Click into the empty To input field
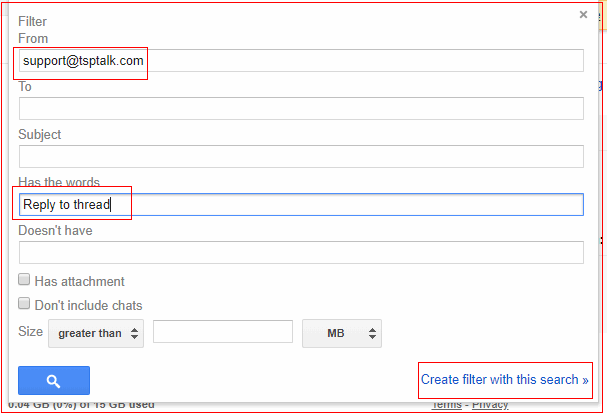The image size is (607, 413). pos(300,109)
